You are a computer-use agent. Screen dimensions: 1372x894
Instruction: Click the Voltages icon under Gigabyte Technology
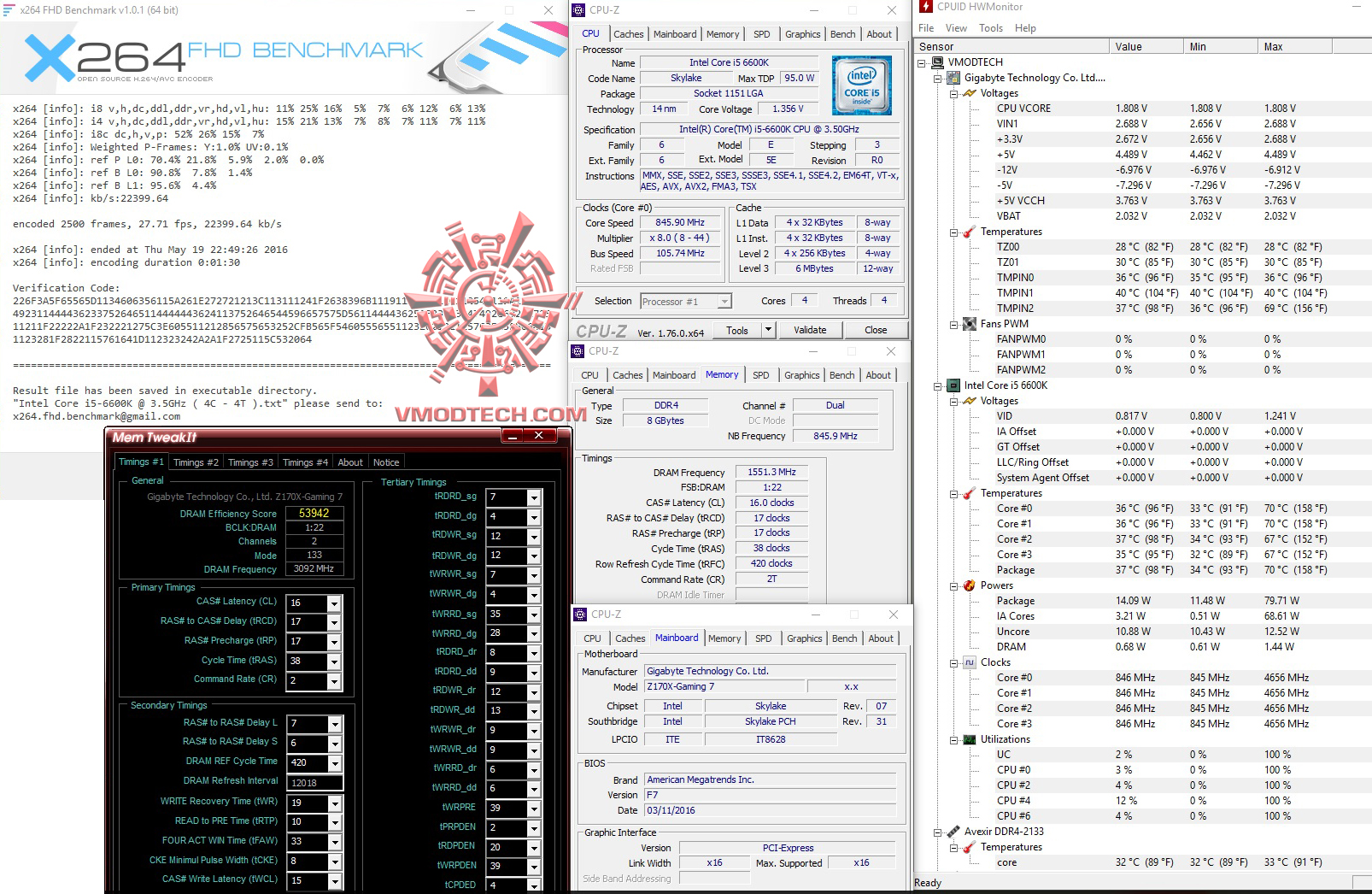point(970,93)
